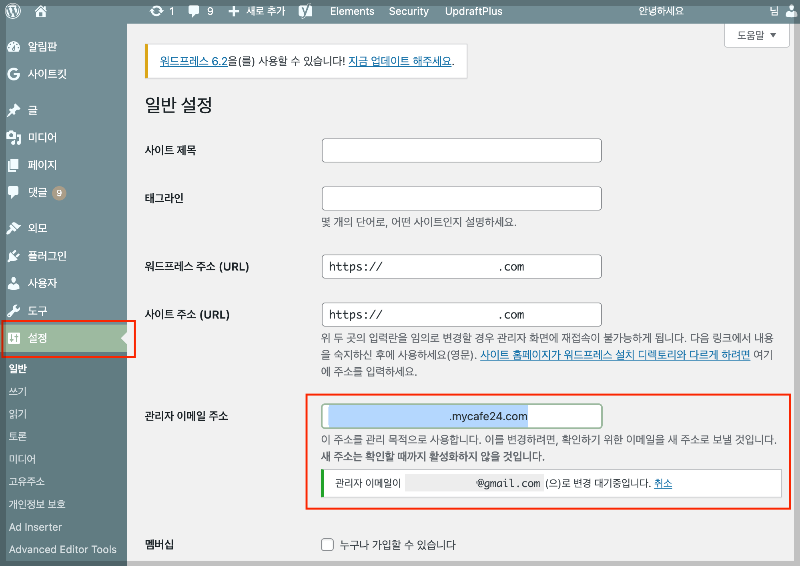Click 취소 to cancel email change
Viewport: 800px width, 566px height.
tap(663, 483)
